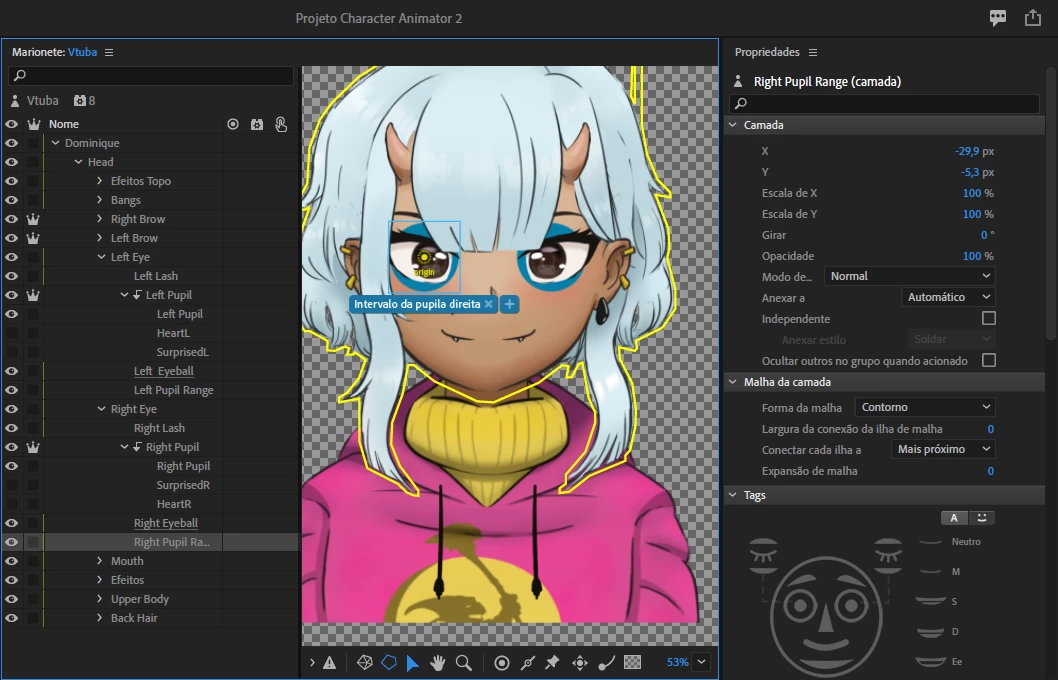Click the handles target column header icon

pyautogui.click(x=233, y=124)
